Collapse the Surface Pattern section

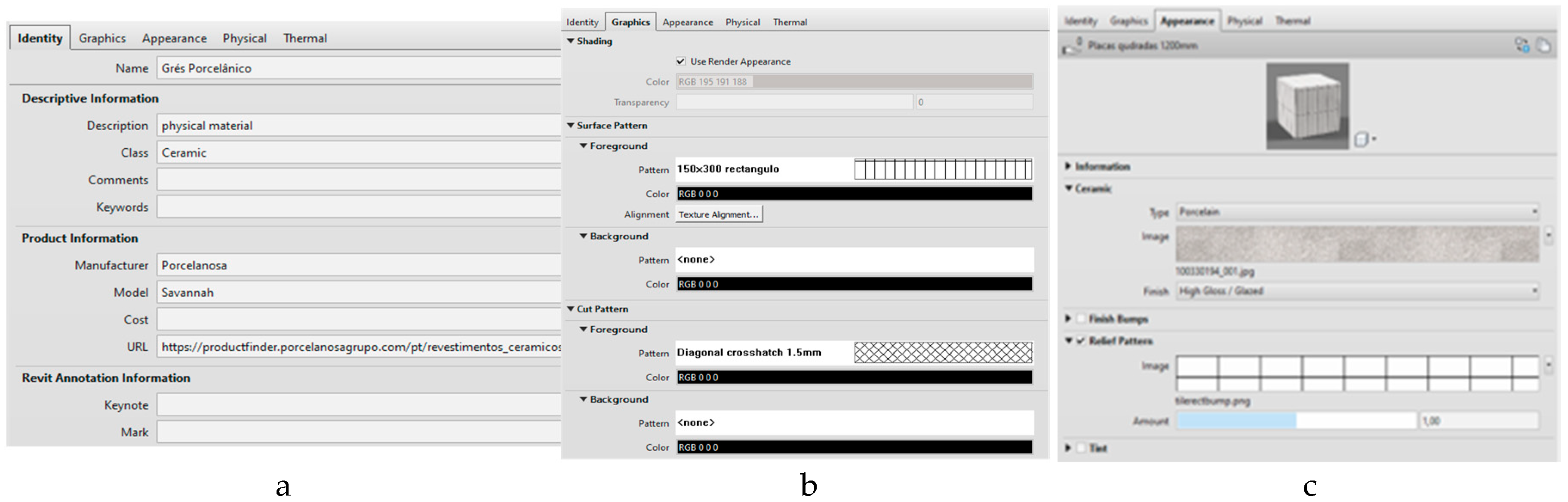pos(571,125)
